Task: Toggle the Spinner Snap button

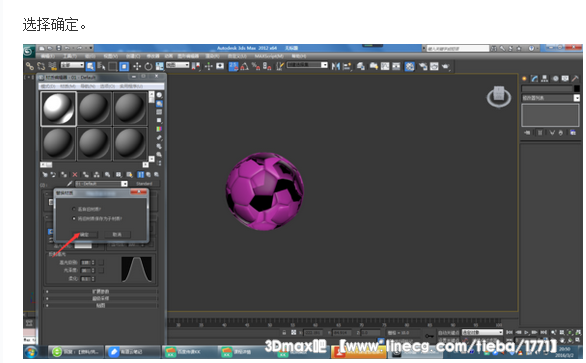Action: pyautogui.click(x=267, y=67)
